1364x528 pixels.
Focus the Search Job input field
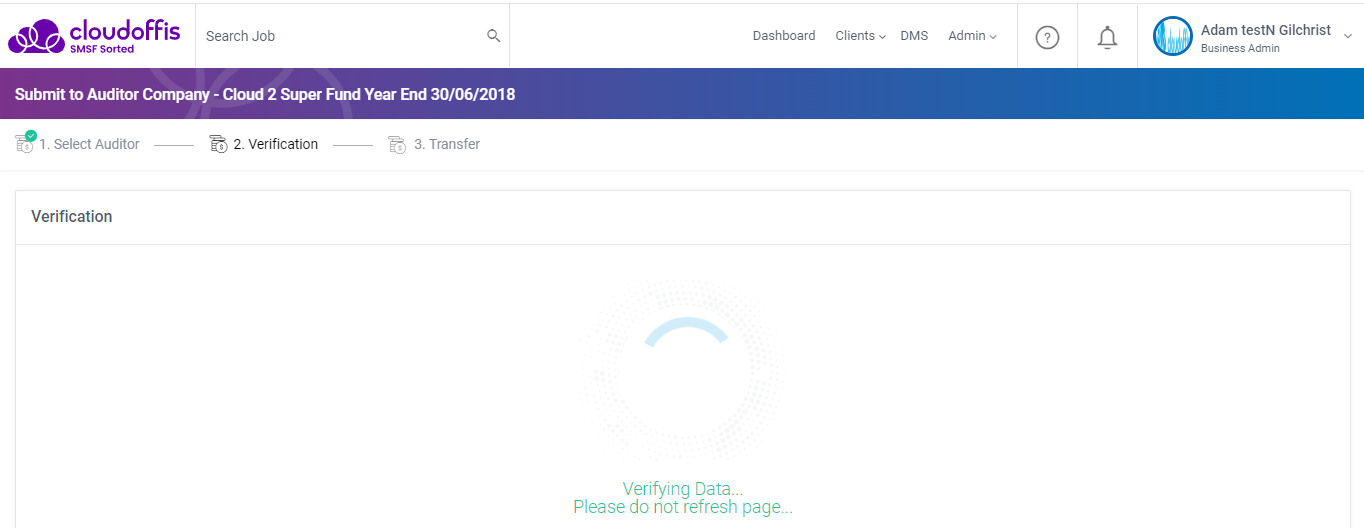pyautogui.click(x=340, y=36)
